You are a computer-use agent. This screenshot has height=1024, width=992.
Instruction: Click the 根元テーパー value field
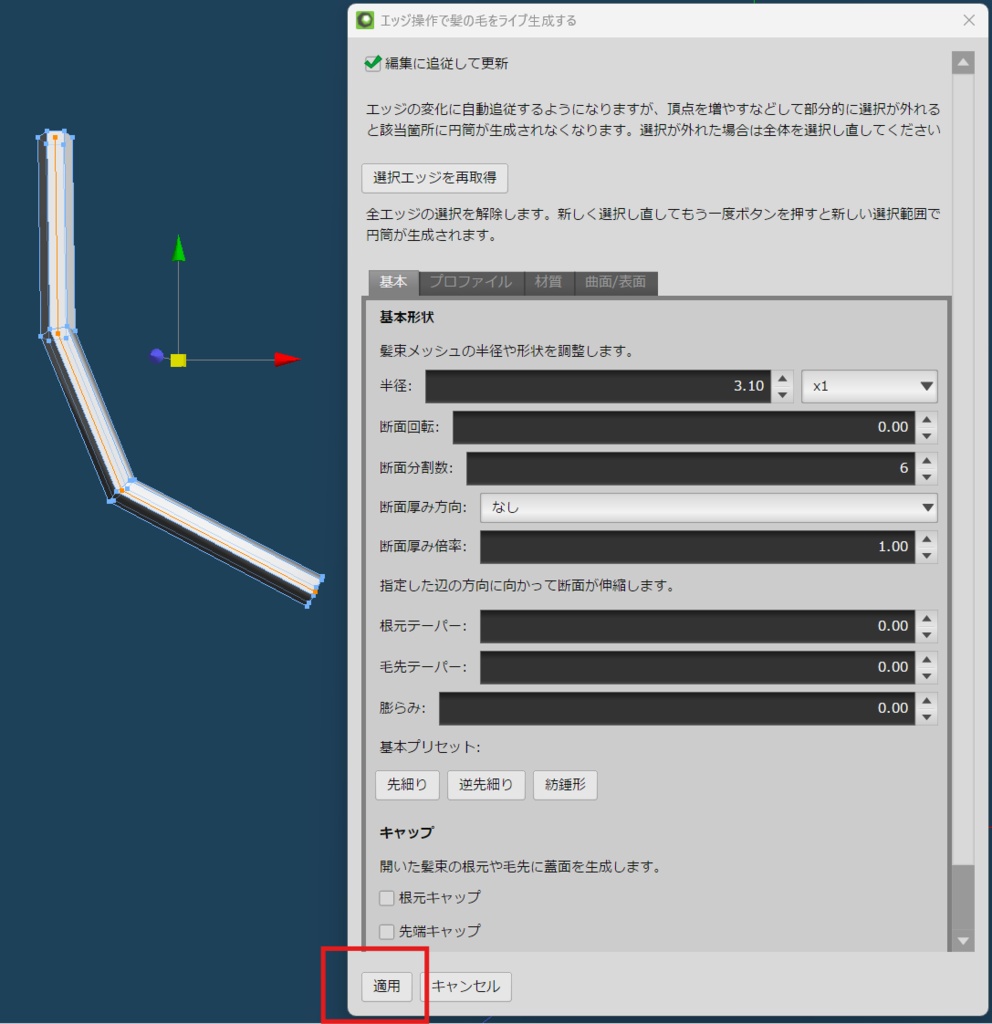pyautogui.click(x=697, y=626)
